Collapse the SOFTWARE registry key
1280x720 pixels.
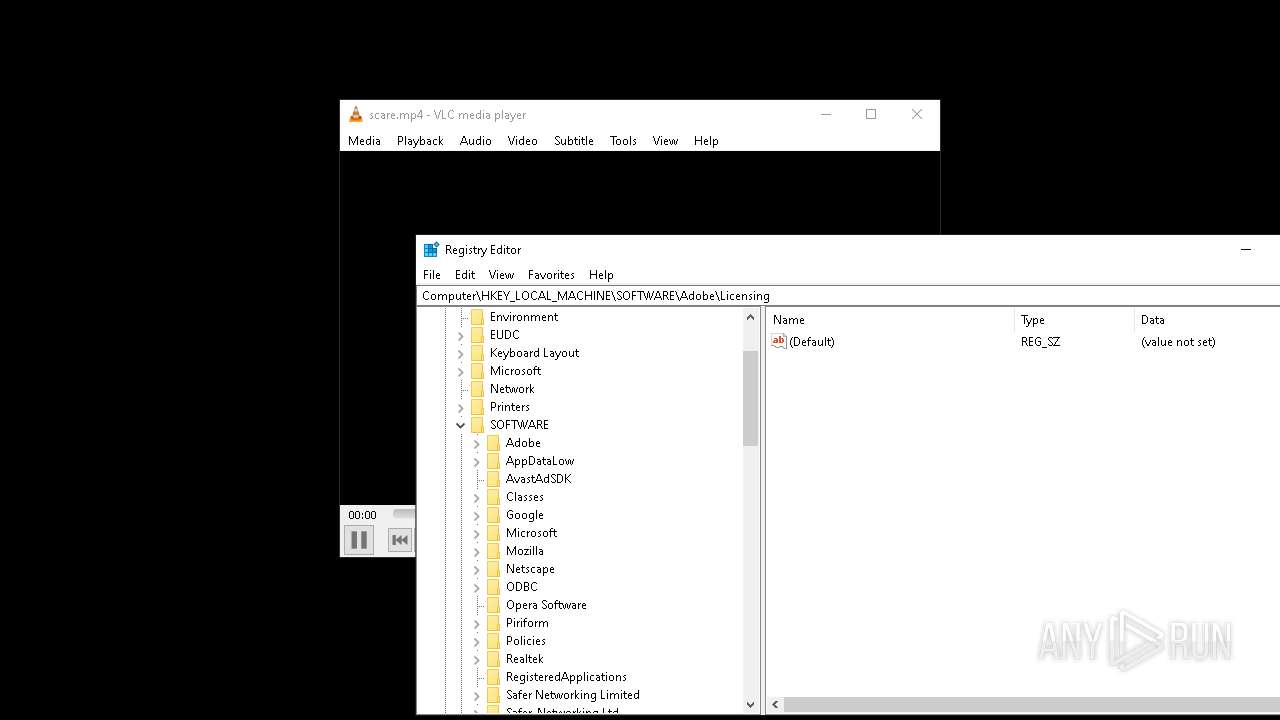[x=461, y=425]
